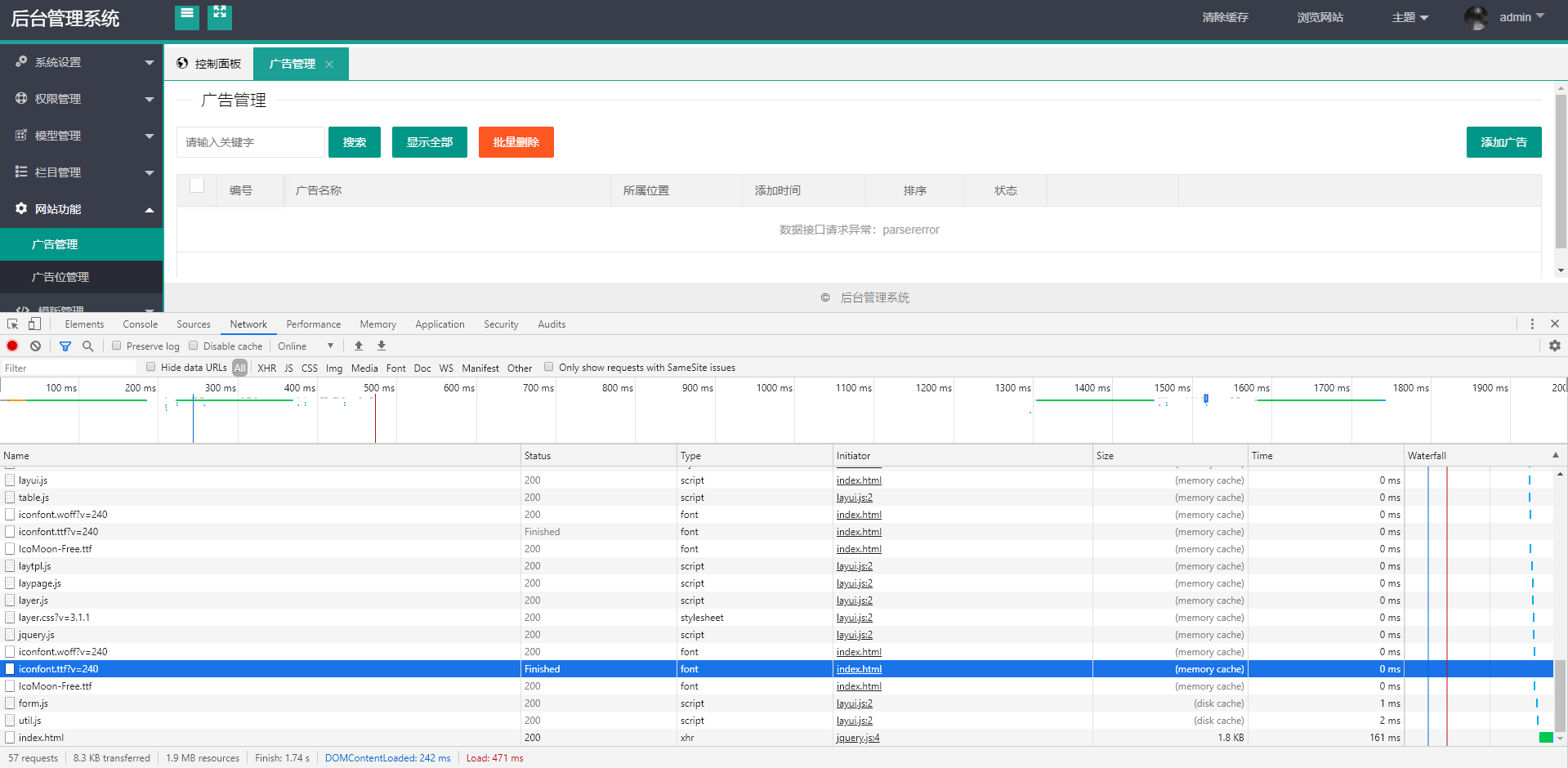Click the 网站功能 gear icon

click(x=21, y=208)
